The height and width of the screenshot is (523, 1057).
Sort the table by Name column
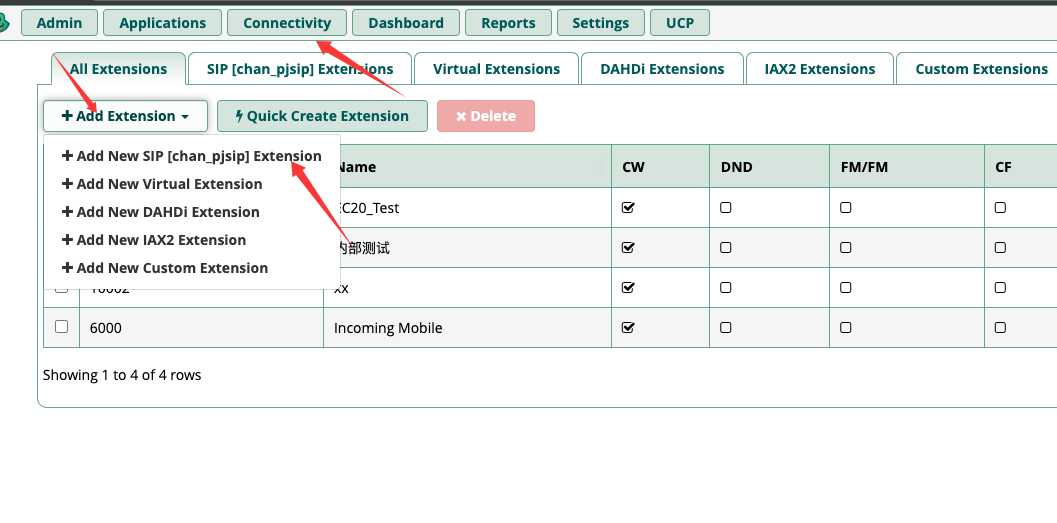355,167
